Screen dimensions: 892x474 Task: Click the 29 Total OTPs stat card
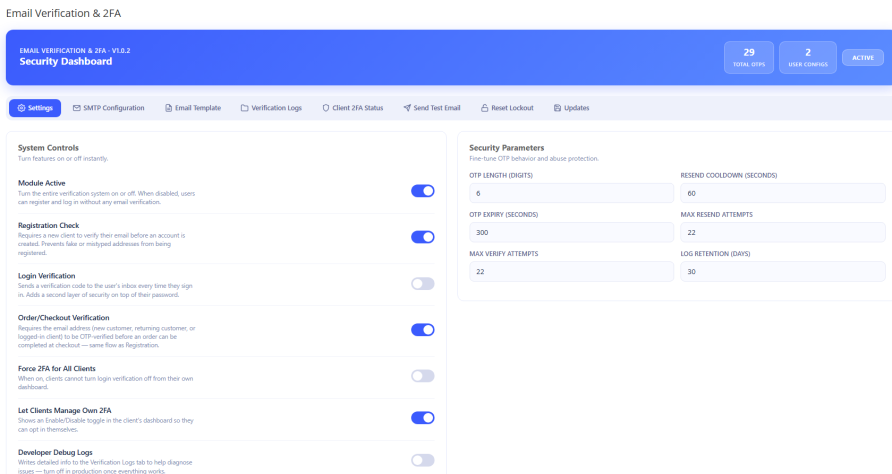tap(749, 57)
